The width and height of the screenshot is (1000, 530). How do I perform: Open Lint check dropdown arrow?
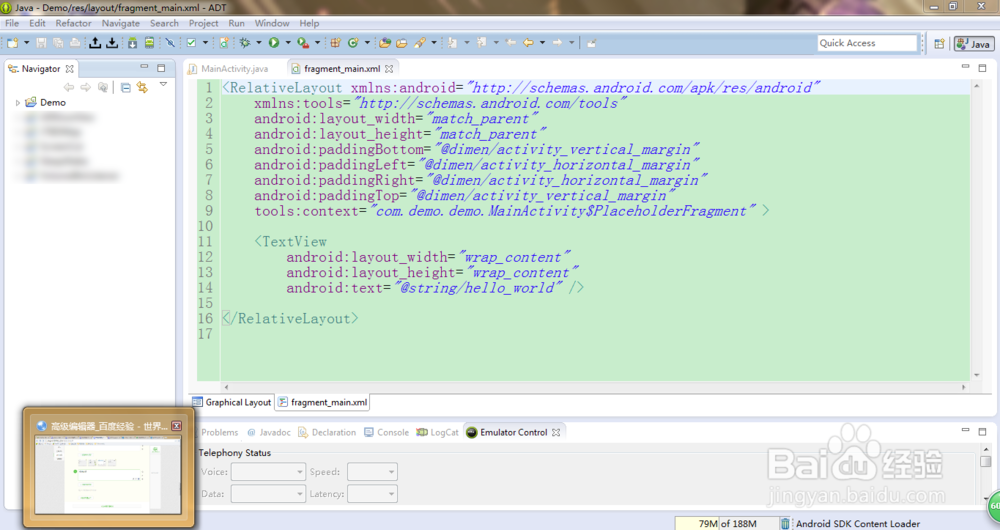(x=205, y=43)
